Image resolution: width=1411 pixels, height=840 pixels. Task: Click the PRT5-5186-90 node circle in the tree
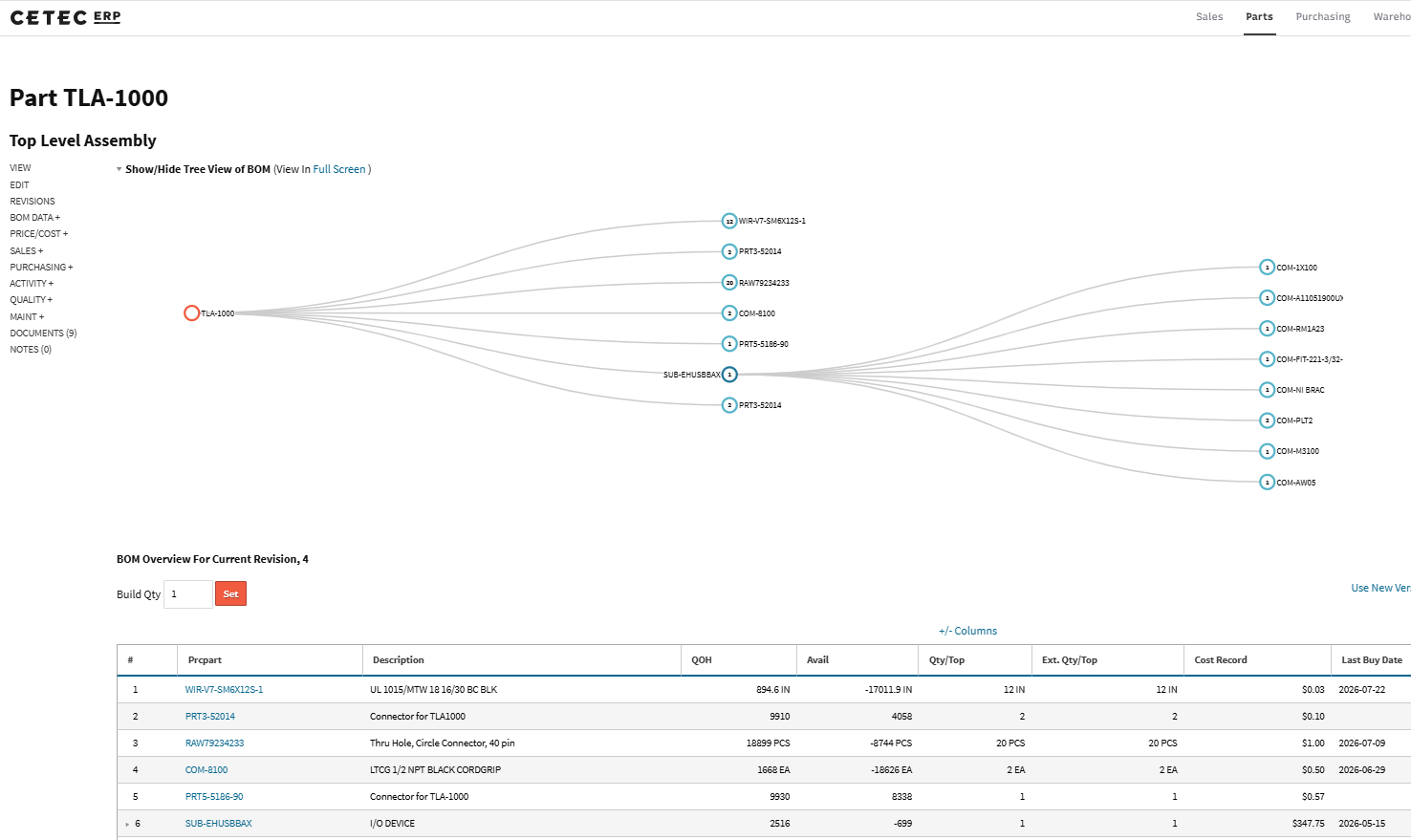(x=729, y=344)
